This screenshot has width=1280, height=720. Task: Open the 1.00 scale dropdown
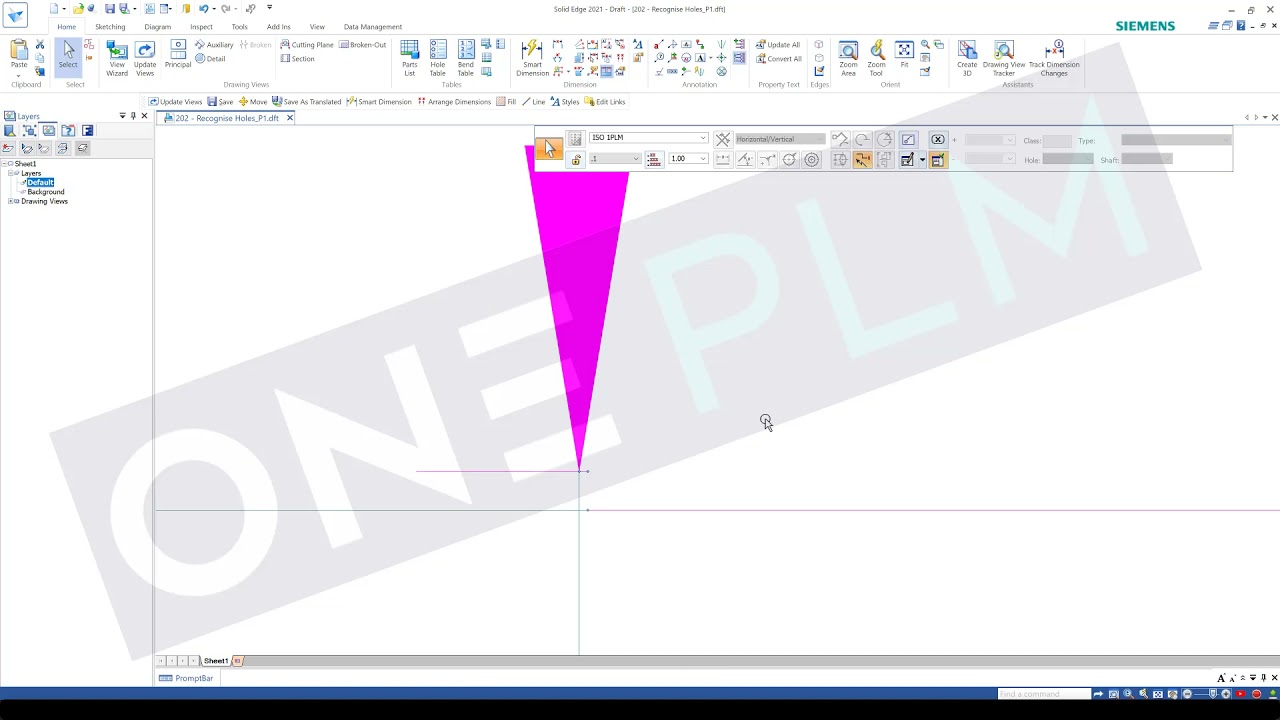tap(703, 159)
